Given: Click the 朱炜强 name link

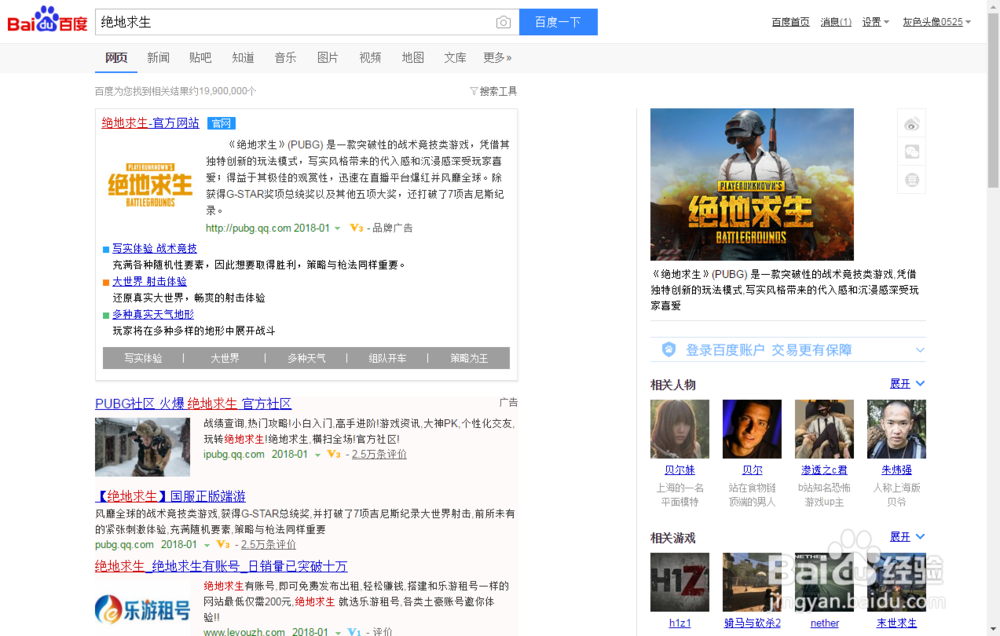Looking at the screenshot, I should click(896, 470).
